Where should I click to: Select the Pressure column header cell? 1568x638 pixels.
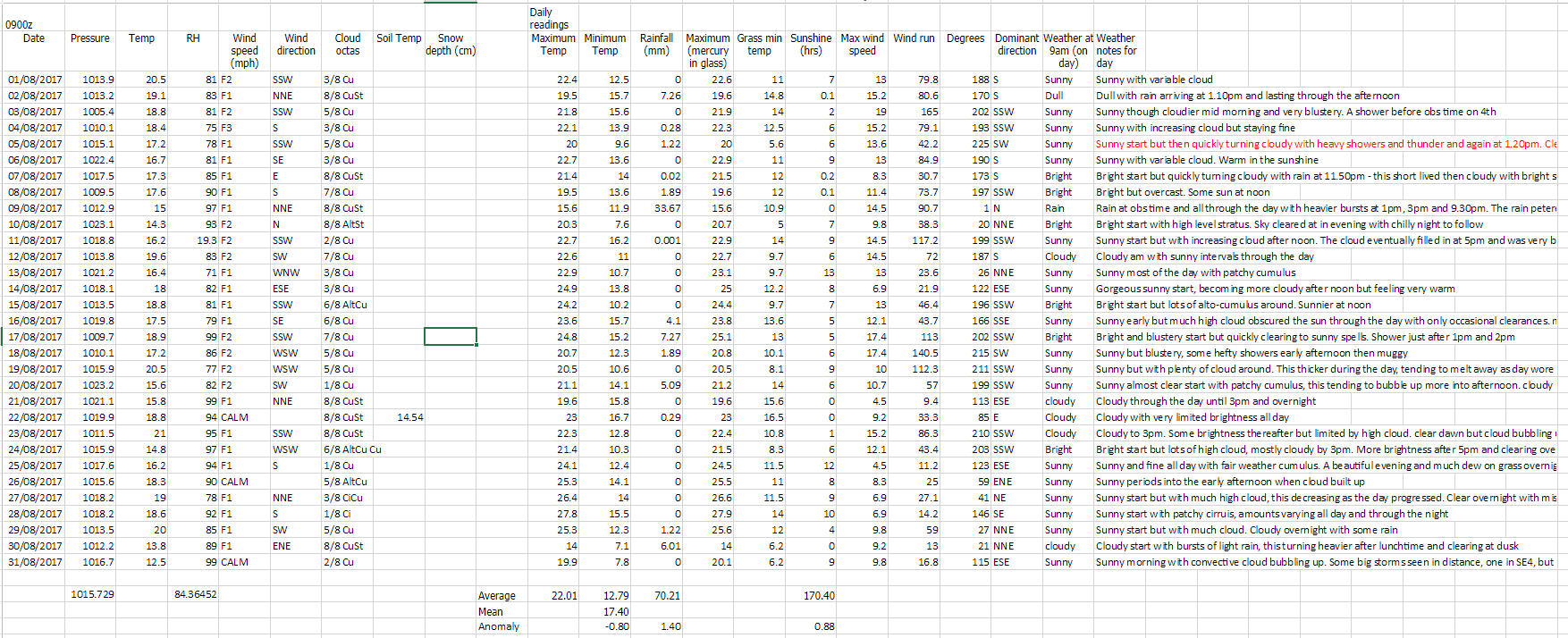coord(90,38)
